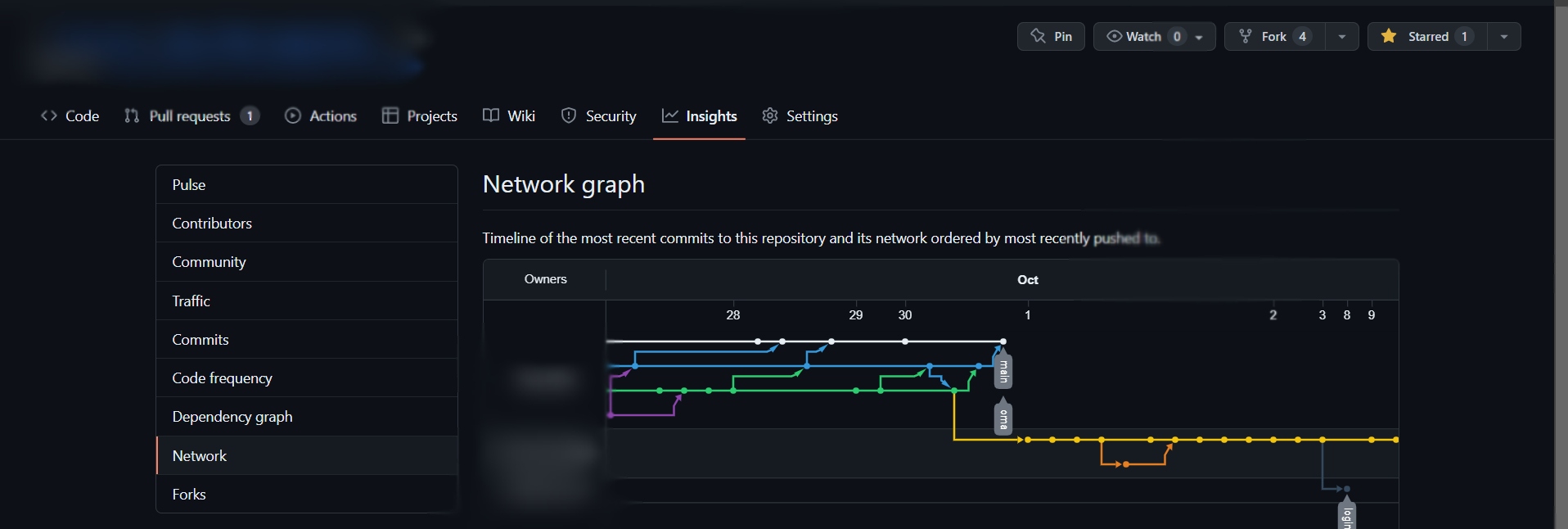Click the code brackets icon on the Code tab
The height and width of the screenshot is (529, 1568).
48,116
